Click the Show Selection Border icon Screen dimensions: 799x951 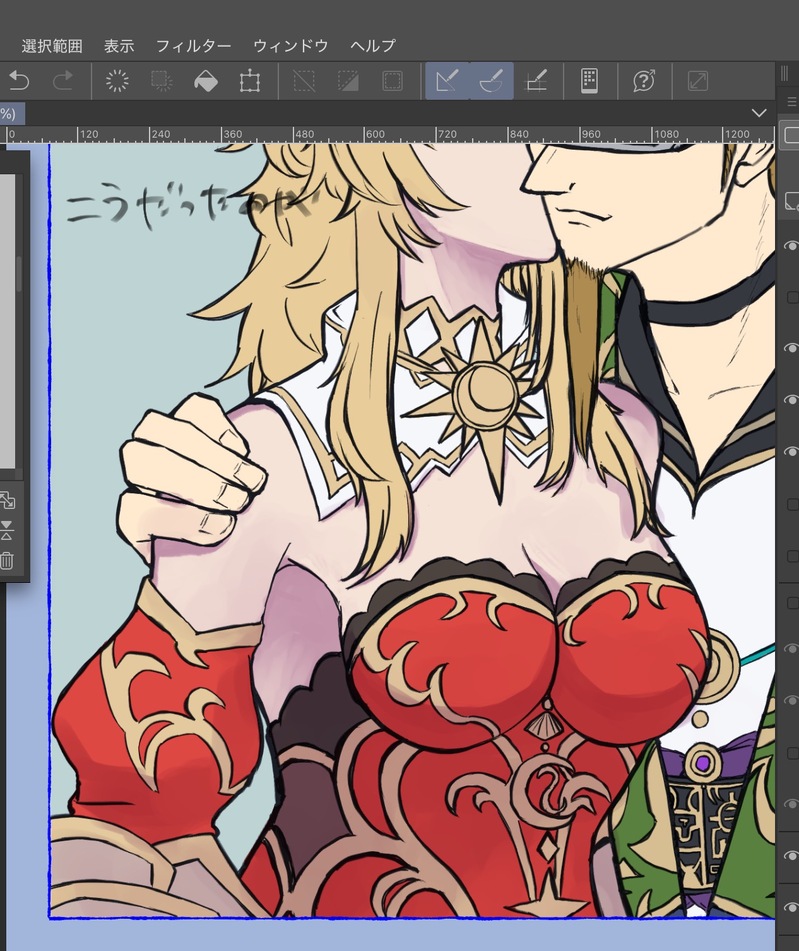click(x=393, y=81)
